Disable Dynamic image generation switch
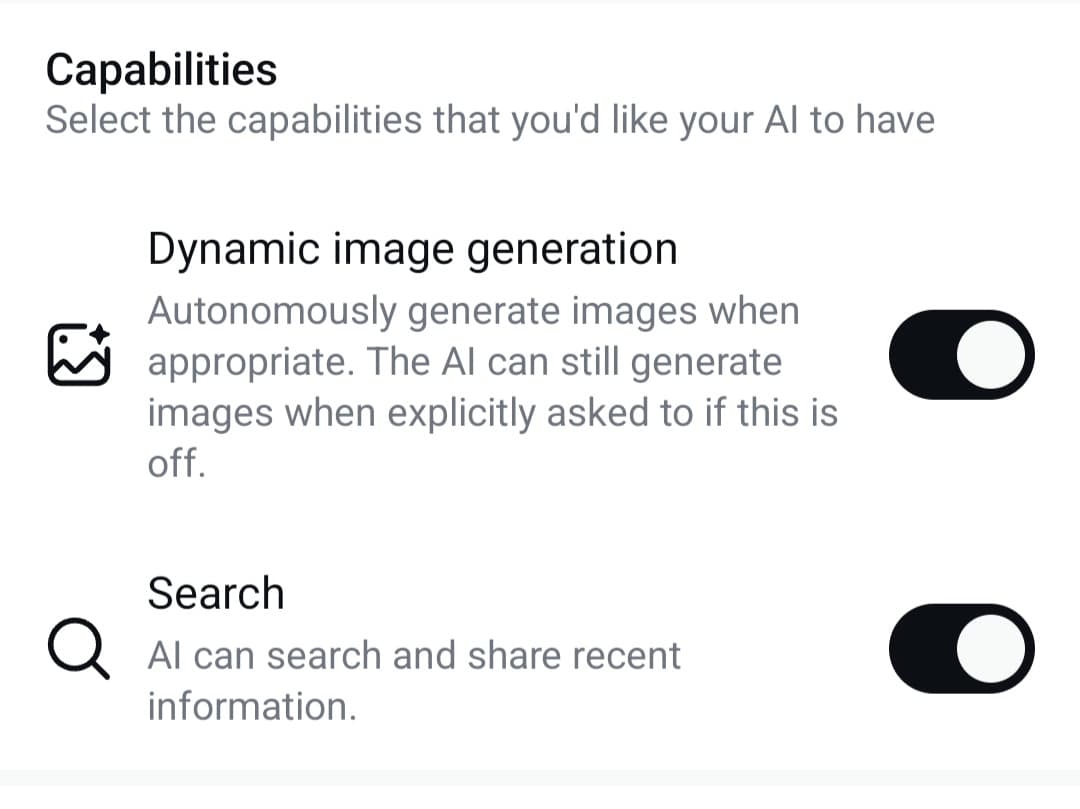The image size is (1080, 809). (x=962, y=355)
